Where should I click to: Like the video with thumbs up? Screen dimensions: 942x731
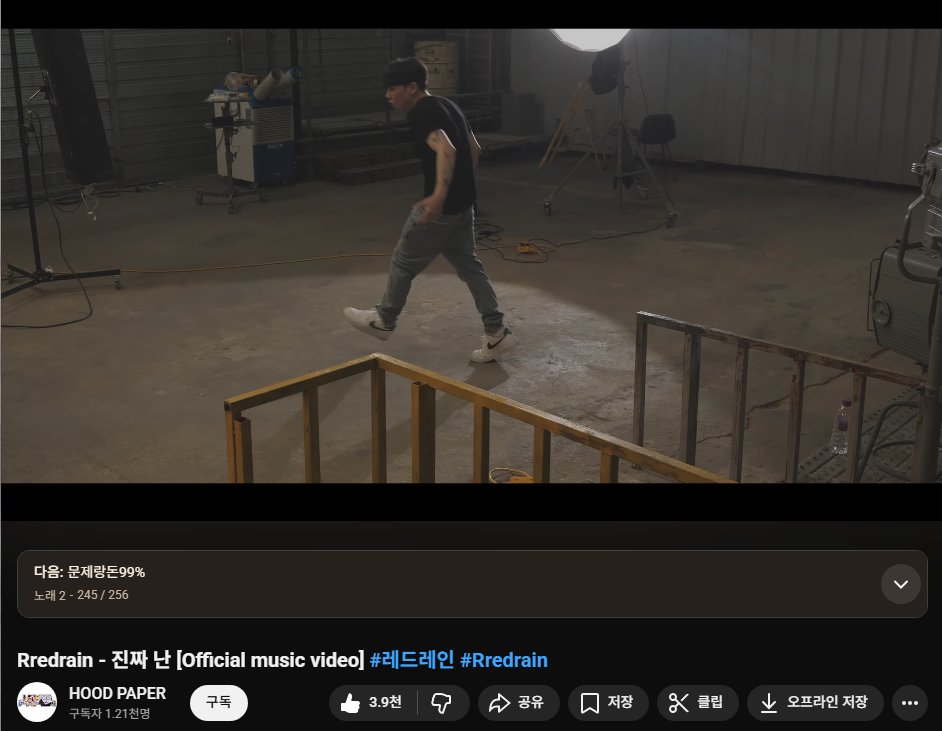[x=372, y=703]
